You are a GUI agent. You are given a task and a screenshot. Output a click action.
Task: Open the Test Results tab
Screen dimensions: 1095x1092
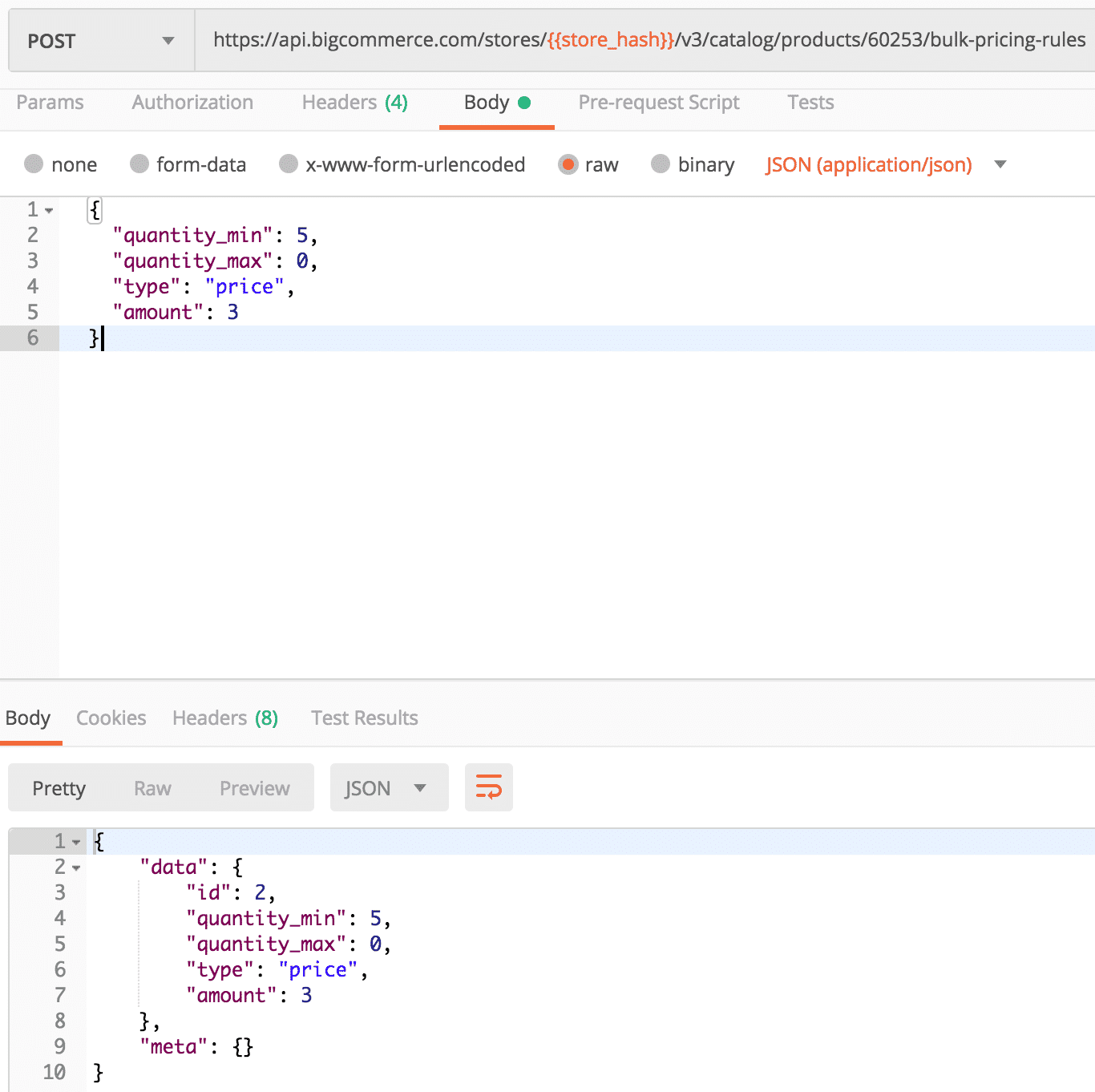pyautogui.click(x=364, y=718)
